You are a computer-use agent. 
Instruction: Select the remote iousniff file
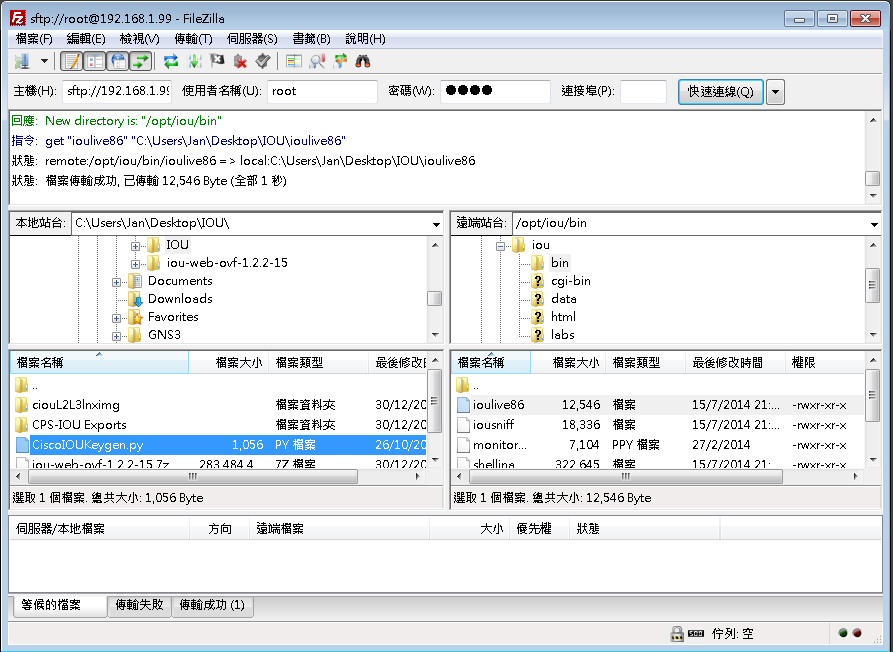(x=658, y=425)
